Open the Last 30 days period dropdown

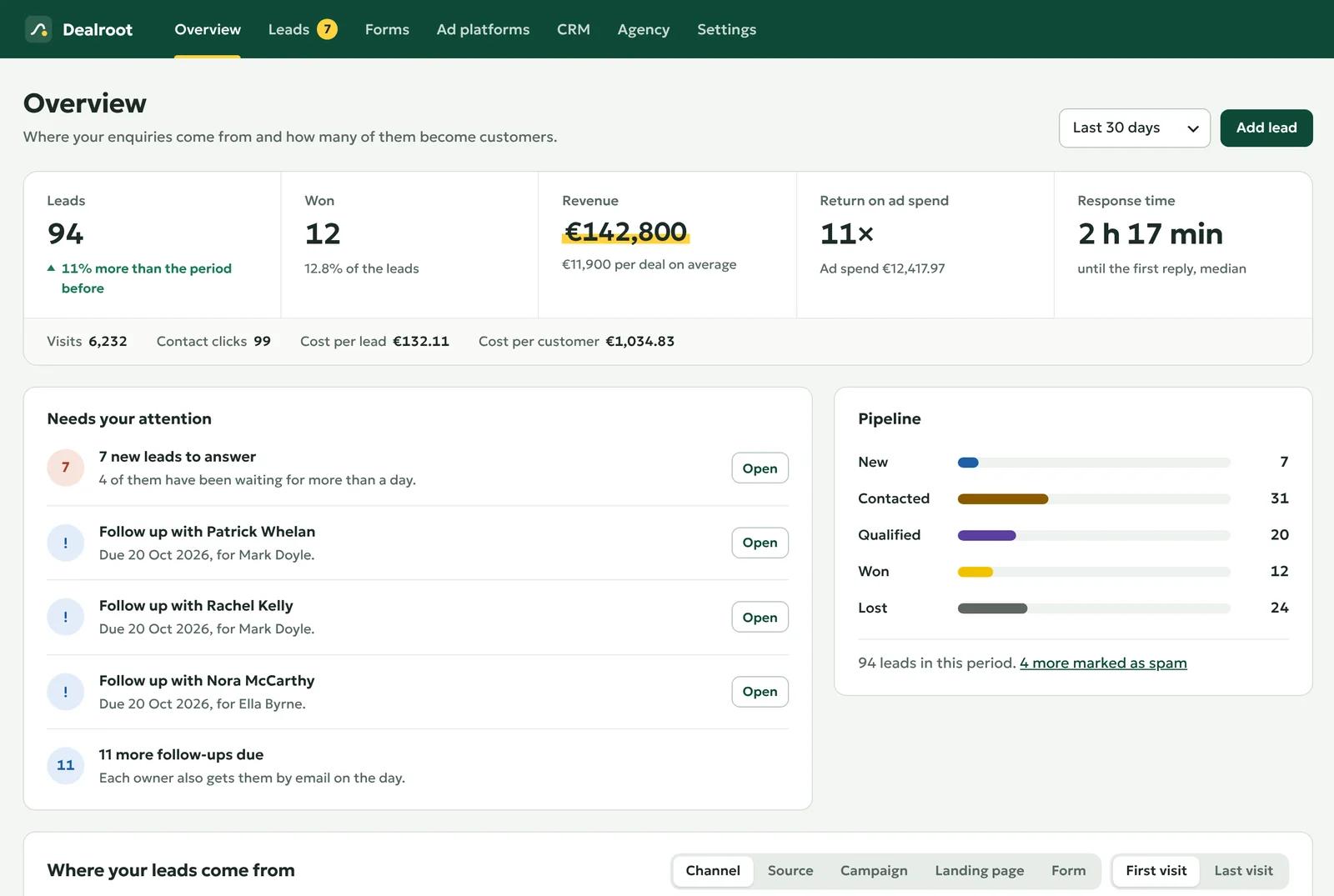click(x=1134, y=128)
